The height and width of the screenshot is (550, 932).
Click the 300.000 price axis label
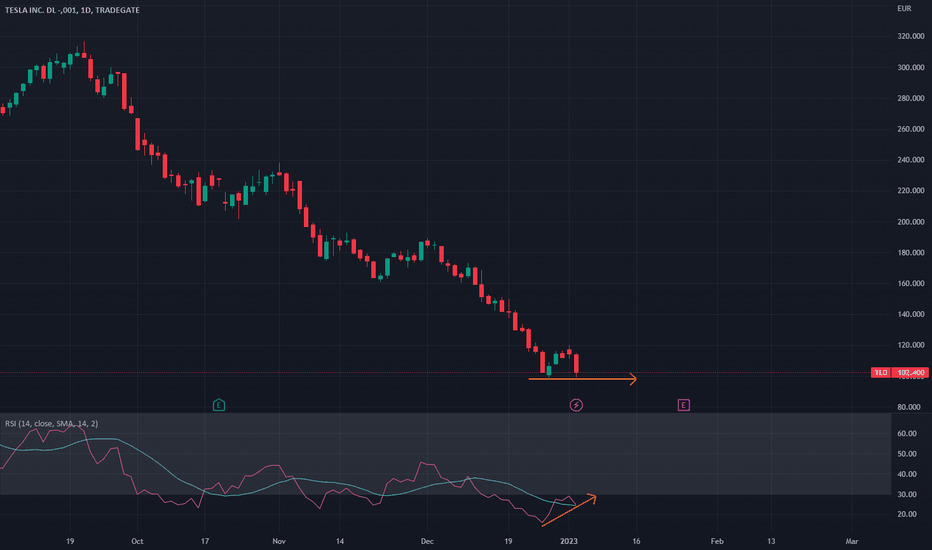[911, 67]
